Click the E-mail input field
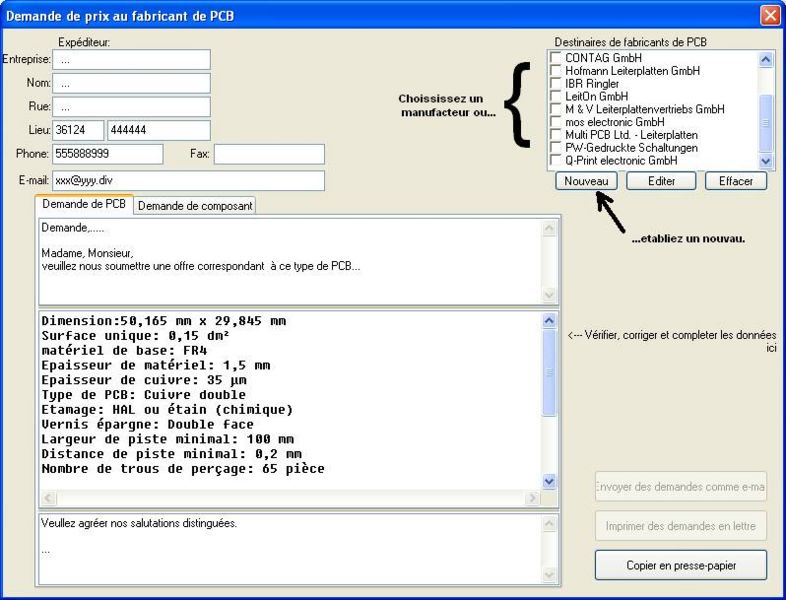Viewport: 786px width, 600px height. [x=189, y=181]
